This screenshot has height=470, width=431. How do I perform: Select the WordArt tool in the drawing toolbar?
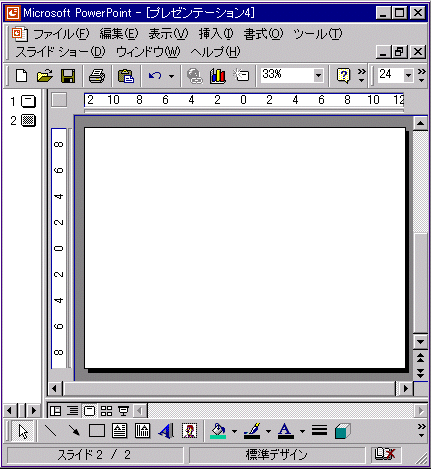[x=166, y=431]
